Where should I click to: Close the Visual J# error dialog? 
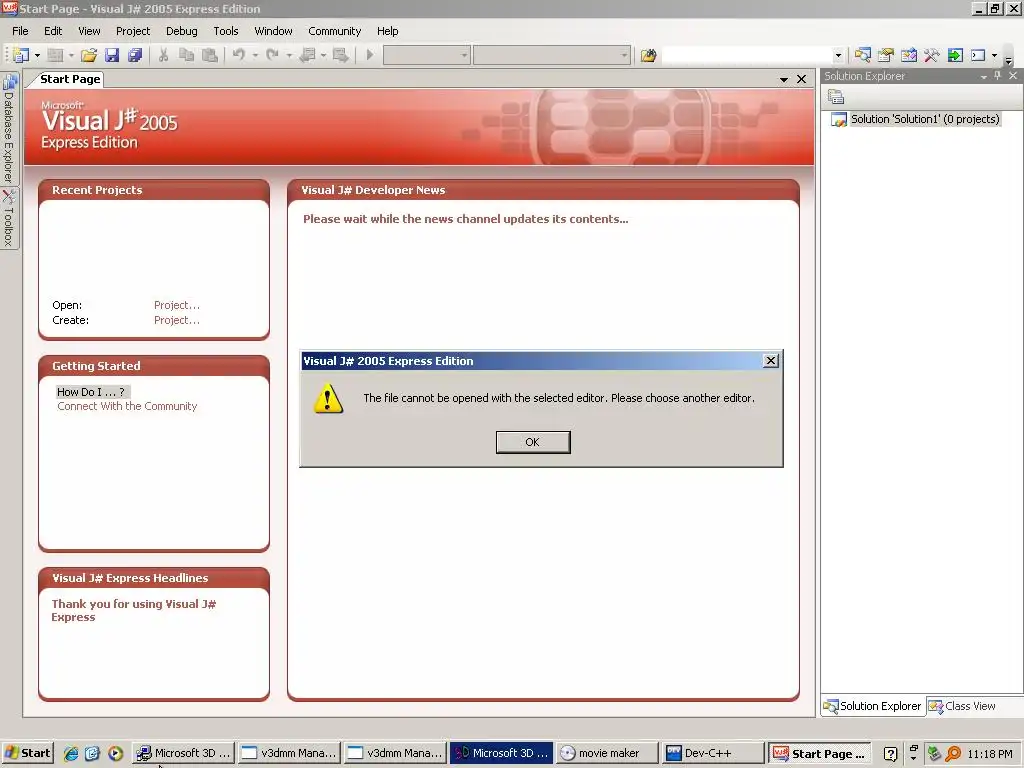771,360
